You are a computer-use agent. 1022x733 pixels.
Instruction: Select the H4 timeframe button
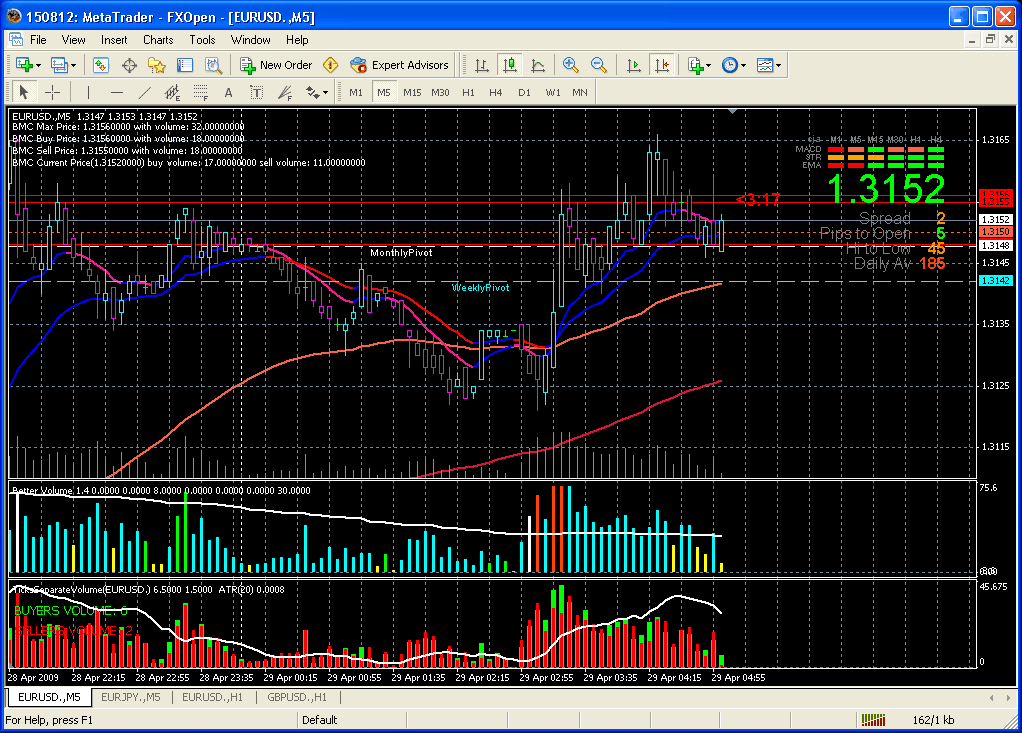496,92
